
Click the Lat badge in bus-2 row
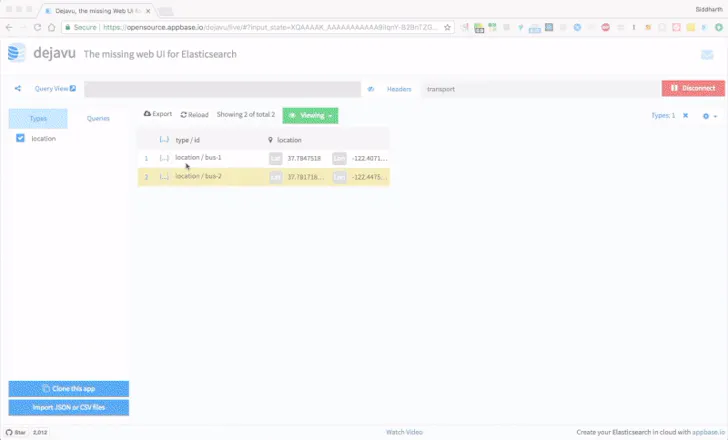275,177
